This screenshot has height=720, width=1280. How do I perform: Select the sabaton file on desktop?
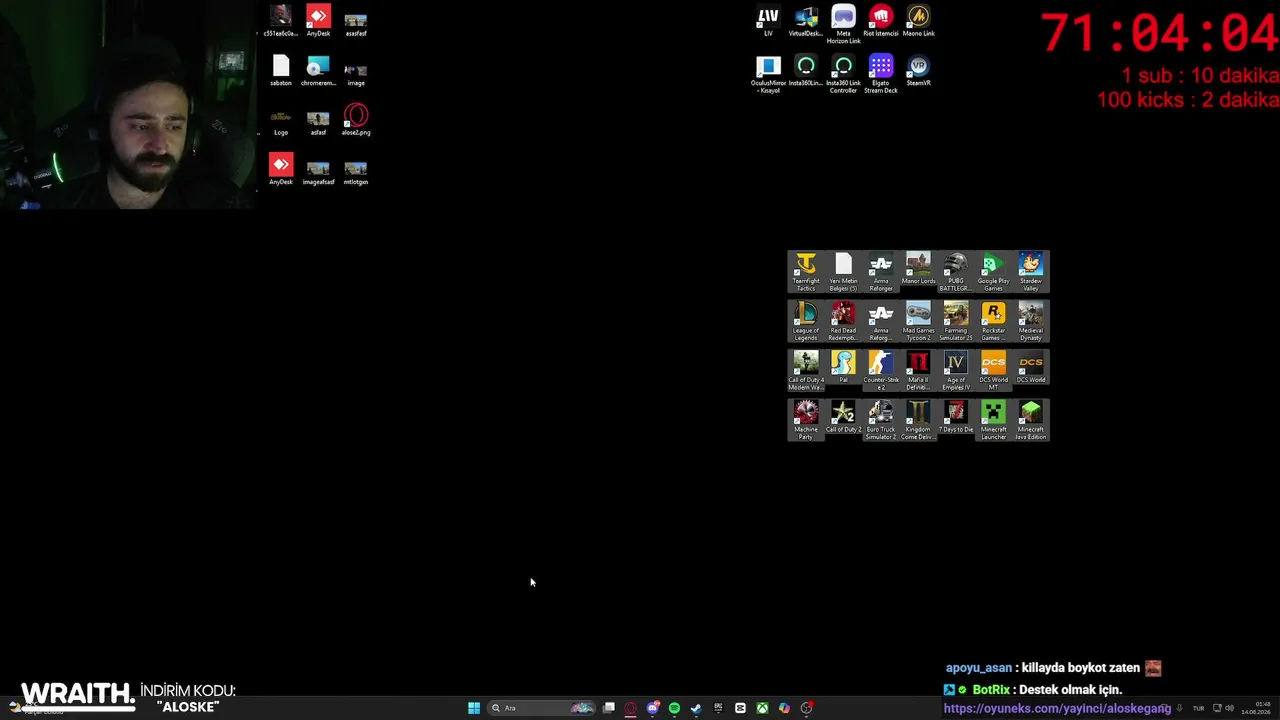[281, 71]
